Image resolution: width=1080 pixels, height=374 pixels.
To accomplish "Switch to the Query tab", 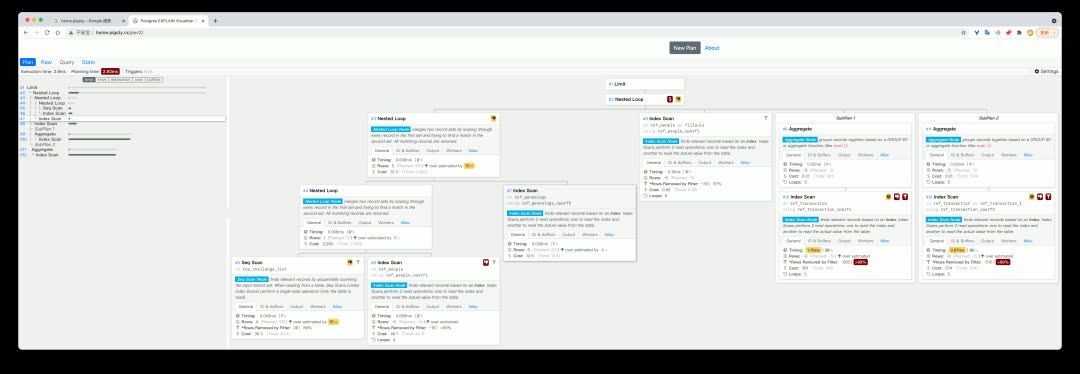I will [x=67, y=62].
